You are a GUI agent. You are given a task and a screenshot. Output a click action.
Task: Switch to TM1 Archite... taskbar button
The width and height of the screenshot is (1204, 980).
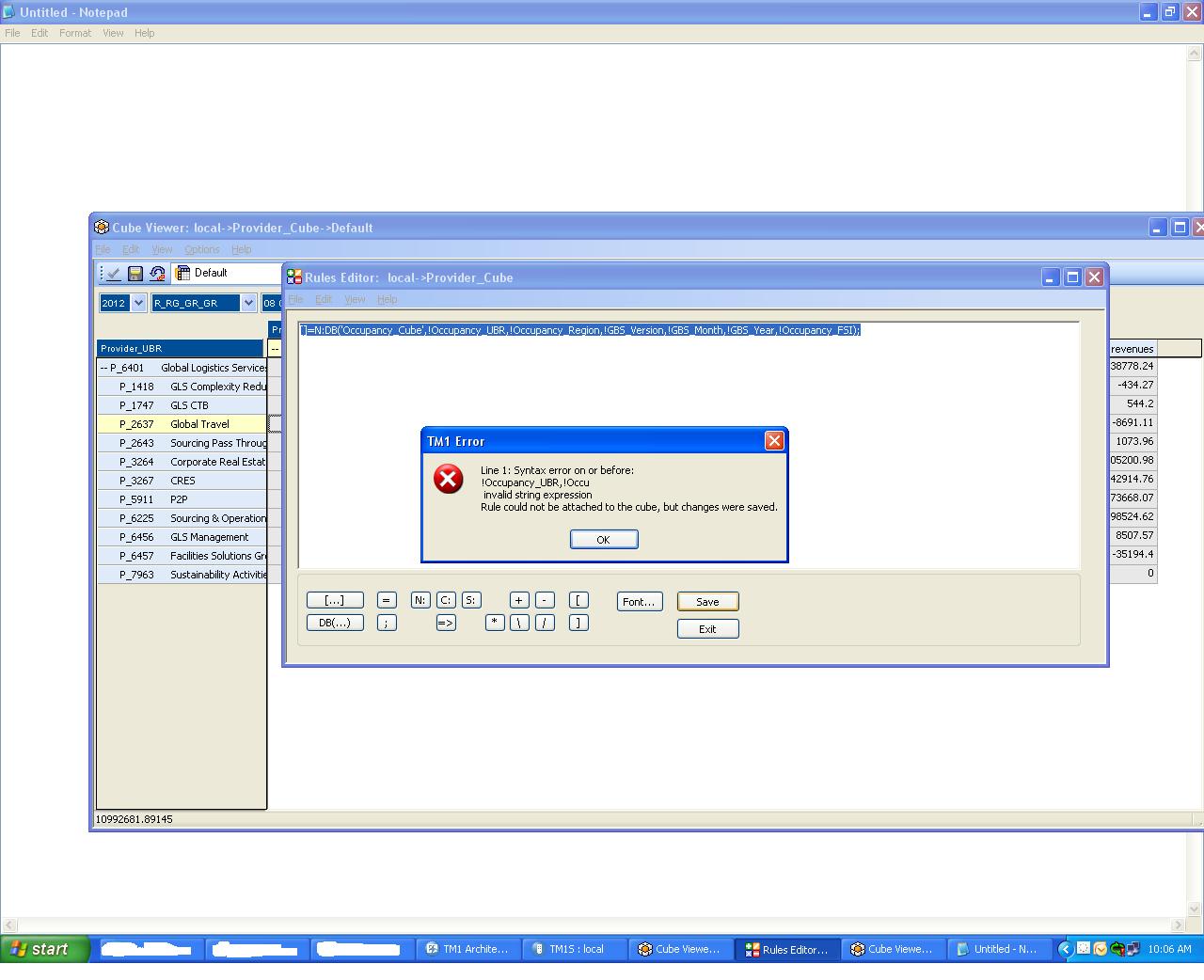click(467, 949)
